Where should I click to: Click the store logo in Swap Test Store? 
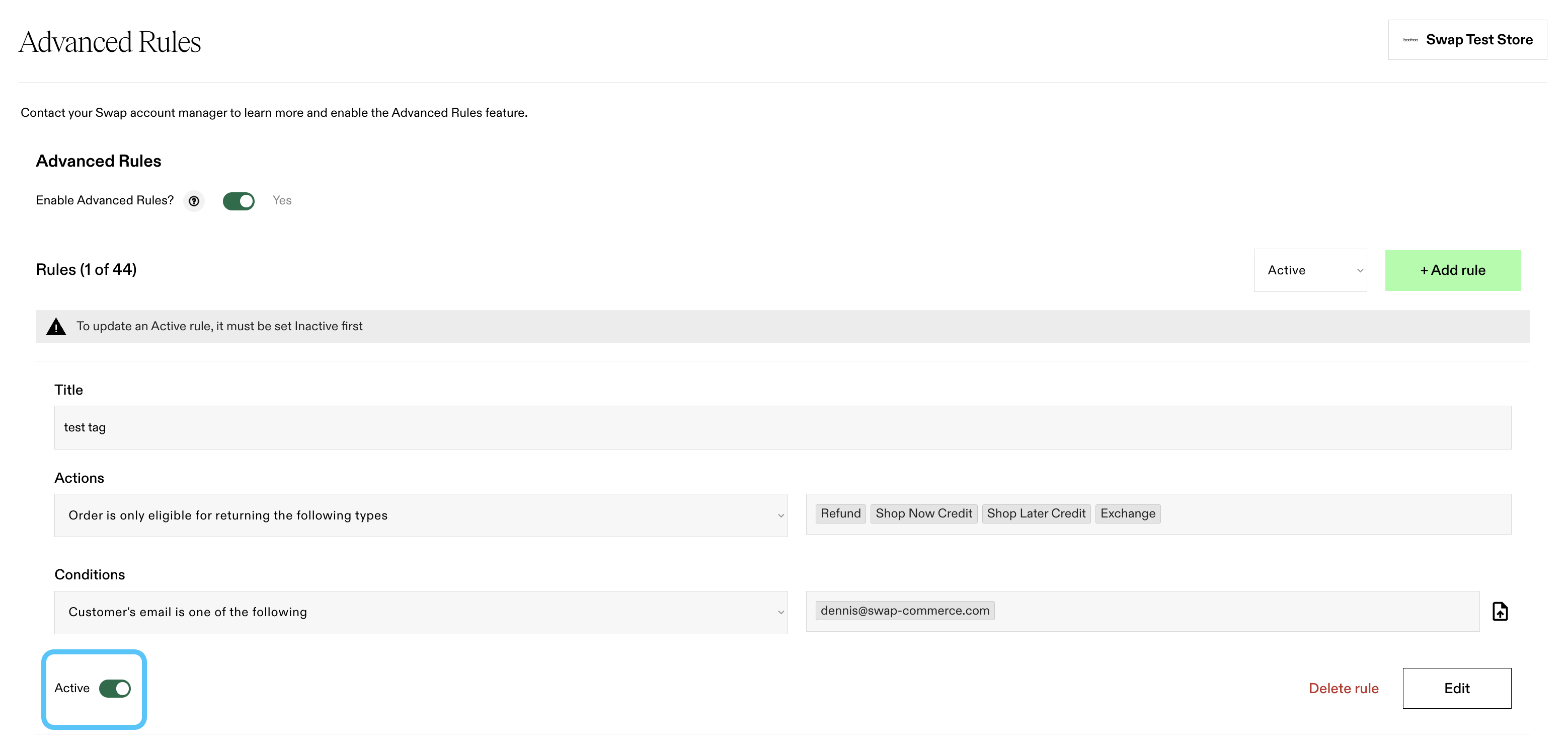coord(1410,40)
